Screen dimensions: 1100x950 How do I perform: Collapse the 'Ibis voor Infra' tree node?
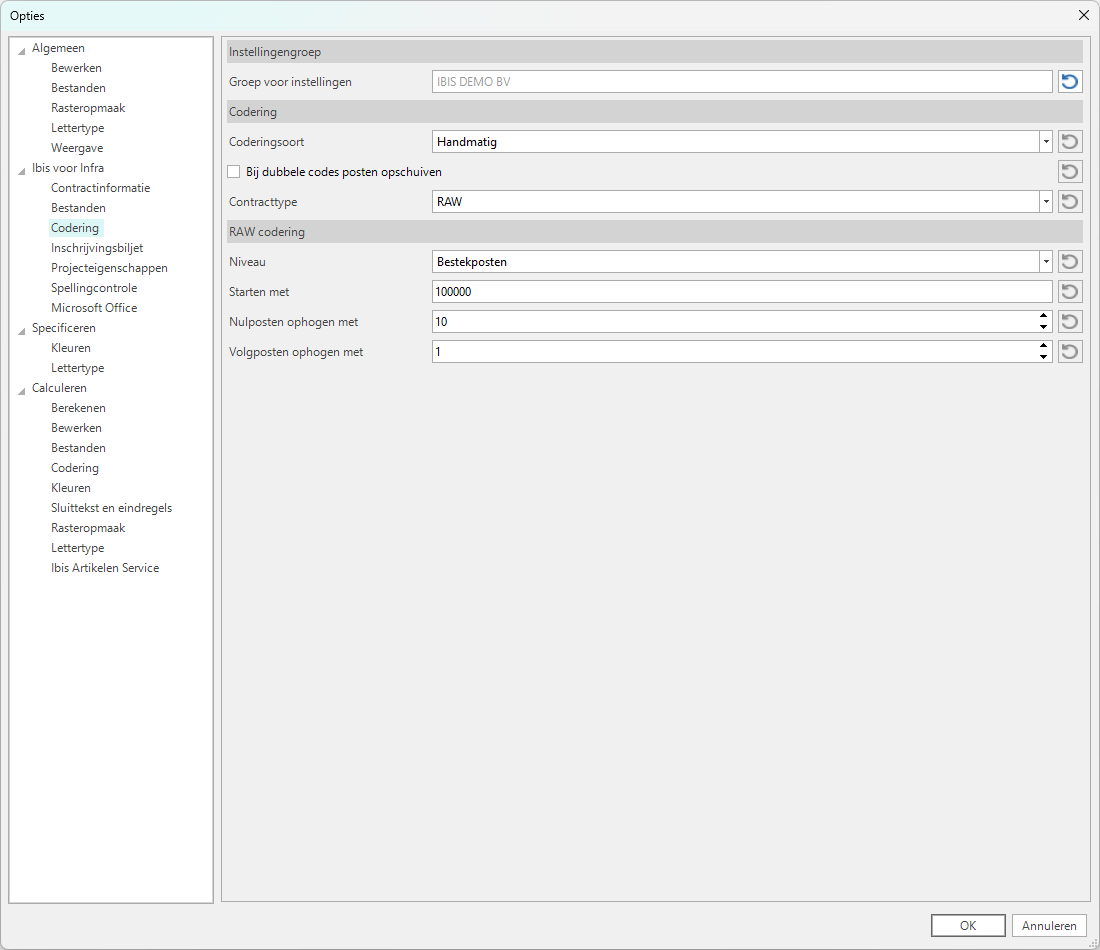point(22,169)
